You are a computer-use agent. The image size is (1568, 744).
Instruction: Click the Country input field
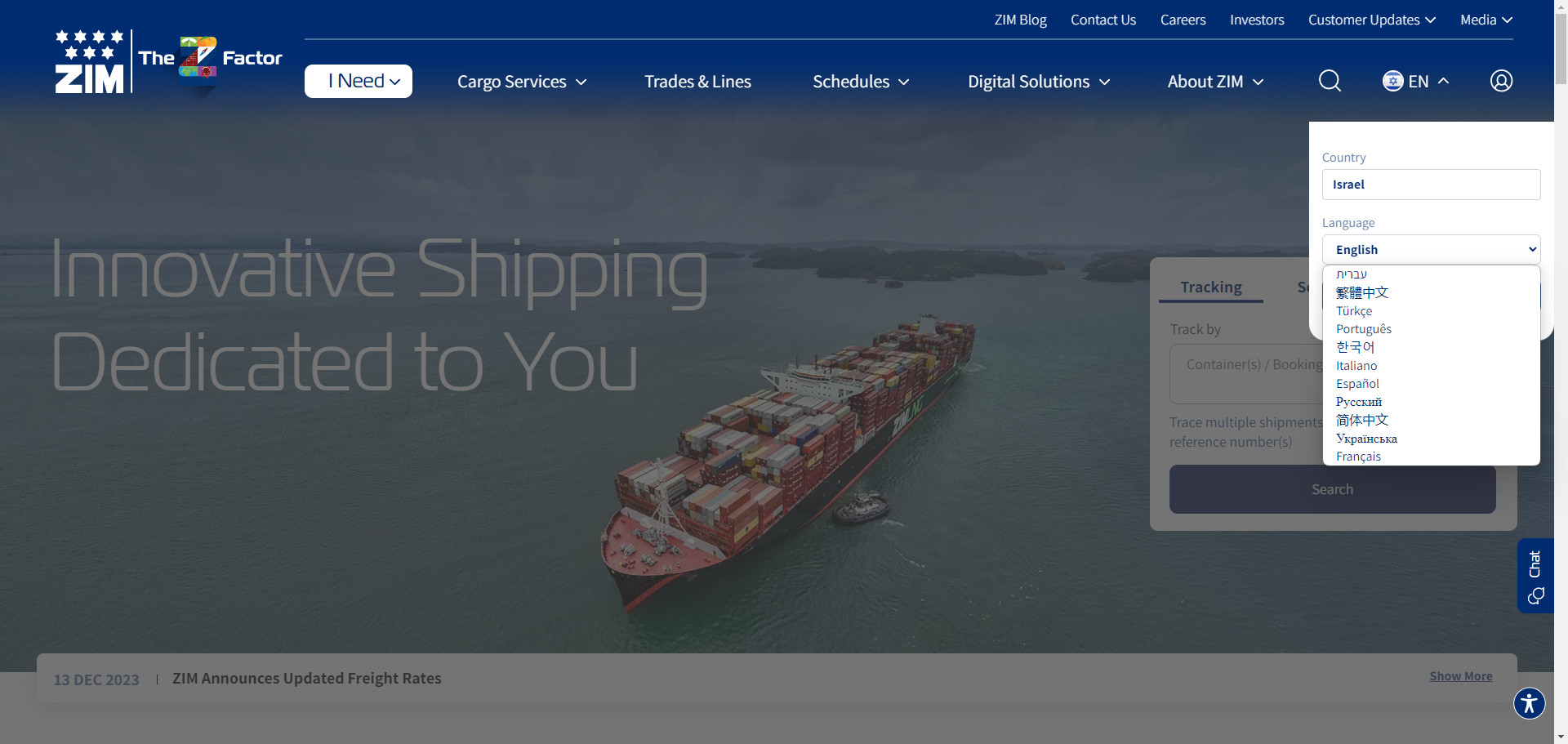[1431, 185]
